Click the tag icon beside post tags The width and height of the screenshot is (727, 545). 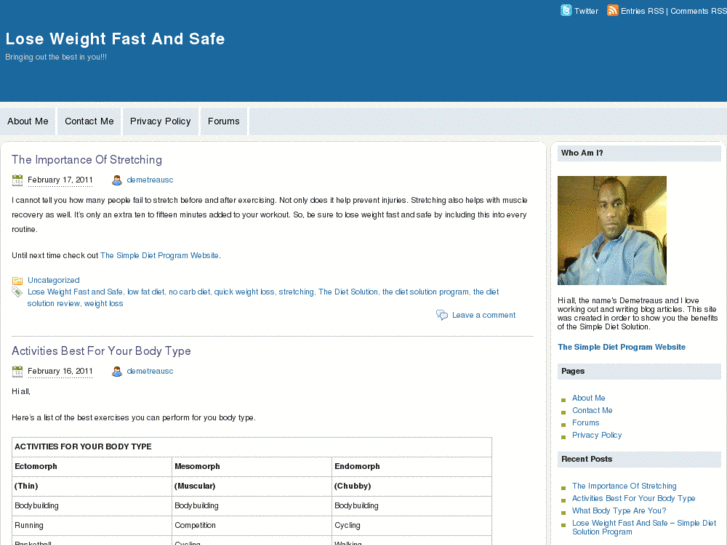(18, 292)
